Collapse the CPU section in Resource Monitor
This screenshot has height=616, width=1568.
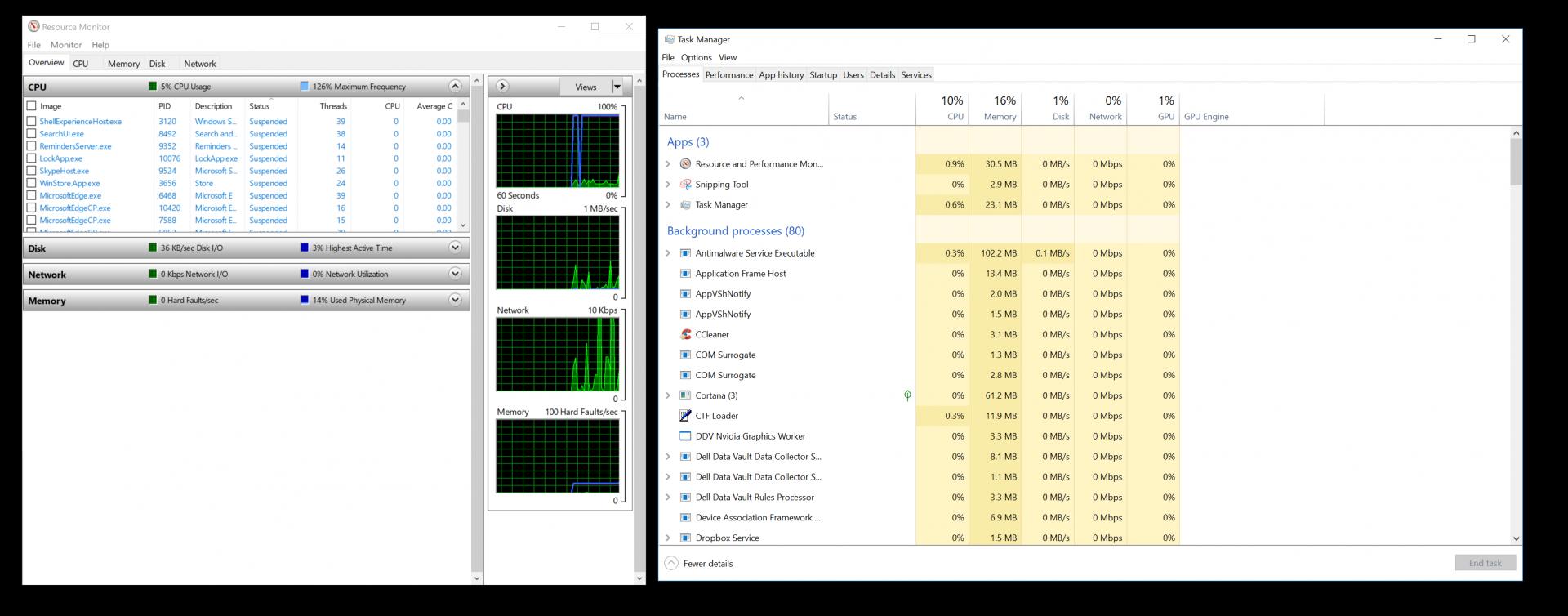[455, 86]
